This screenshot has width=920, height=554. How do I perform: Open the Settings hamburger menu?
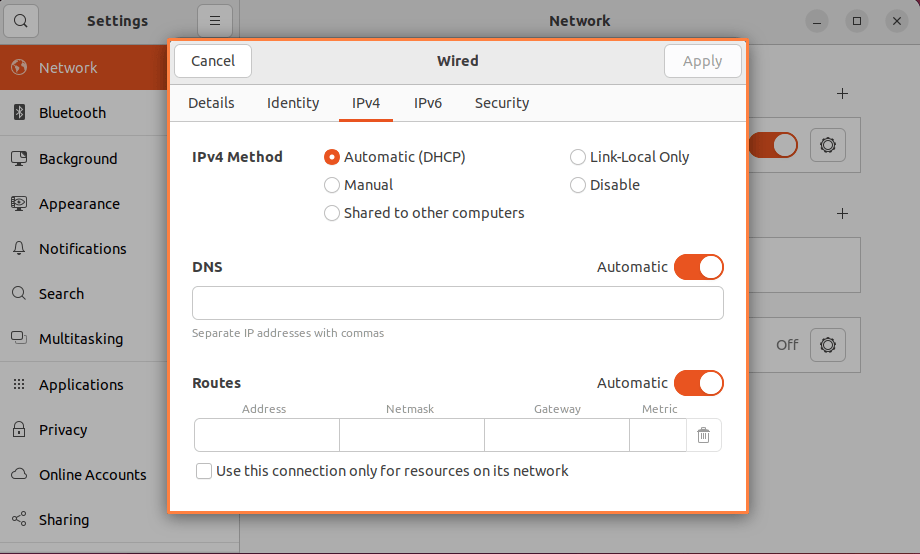tap(215, 21)
